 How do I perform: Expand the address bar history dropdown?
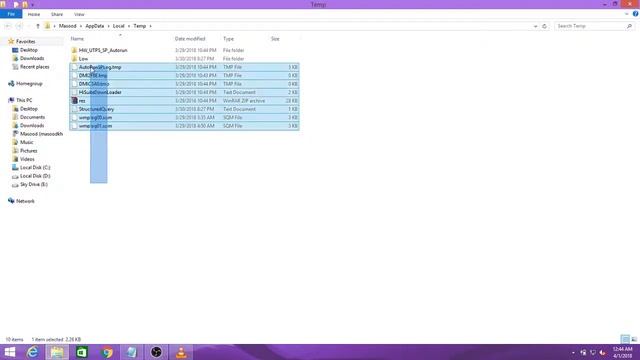tap(536, 26)
